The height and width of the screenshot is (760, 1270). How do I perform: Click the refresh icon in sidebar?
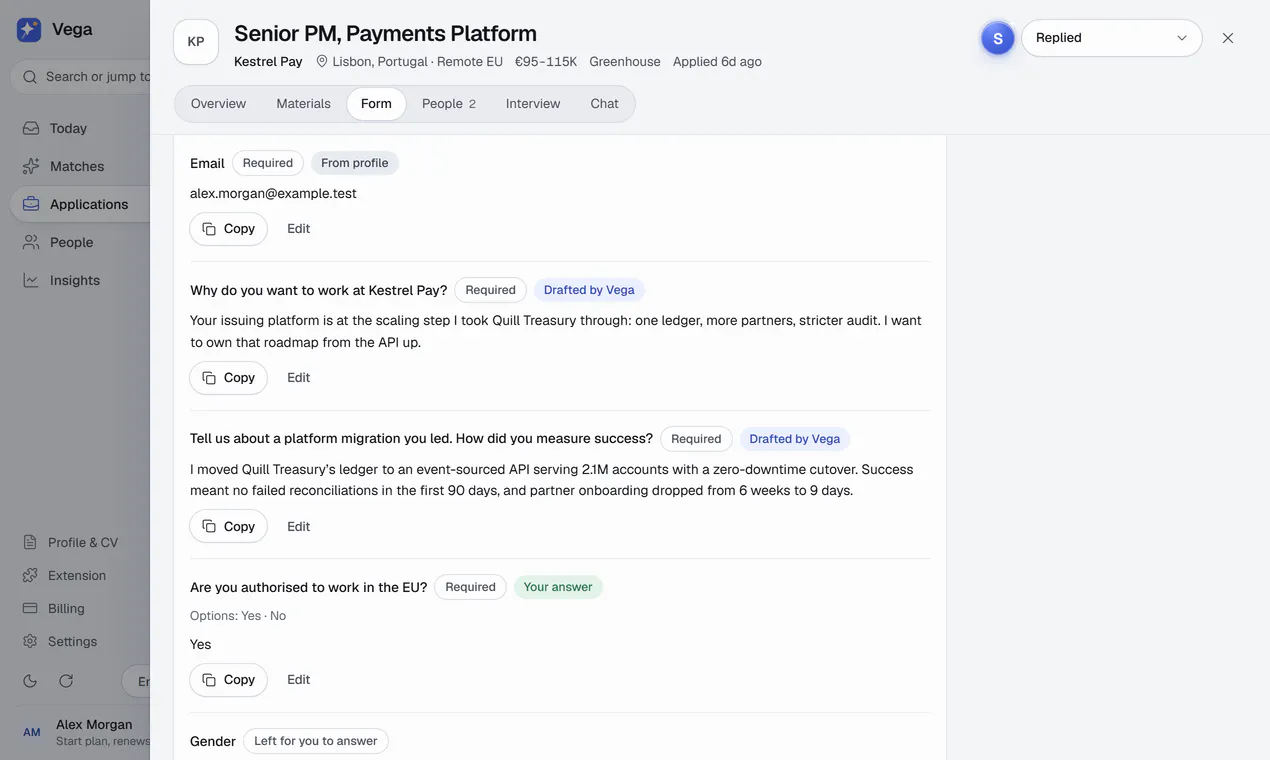click(x=66, y=681)
